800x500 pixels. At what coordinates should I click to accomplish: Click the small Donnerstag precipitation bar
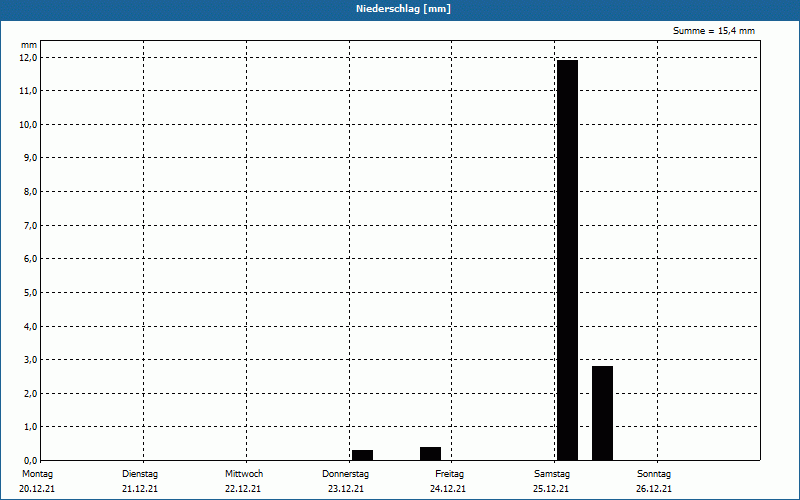362,455
